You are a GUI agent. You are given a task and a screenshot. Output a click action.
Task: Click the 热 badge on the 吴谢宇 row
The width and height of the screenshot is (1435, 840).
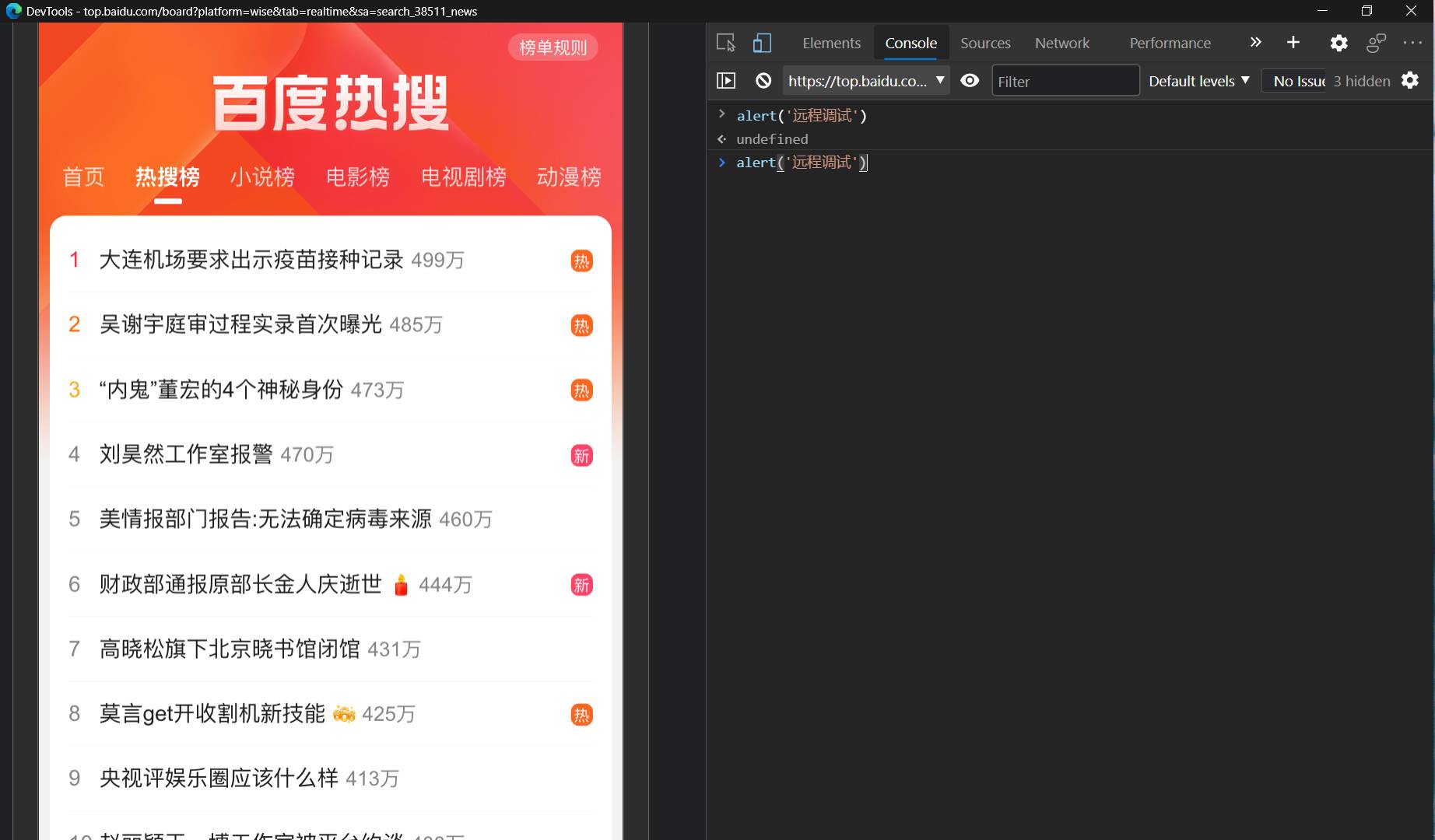click(581, 325)
